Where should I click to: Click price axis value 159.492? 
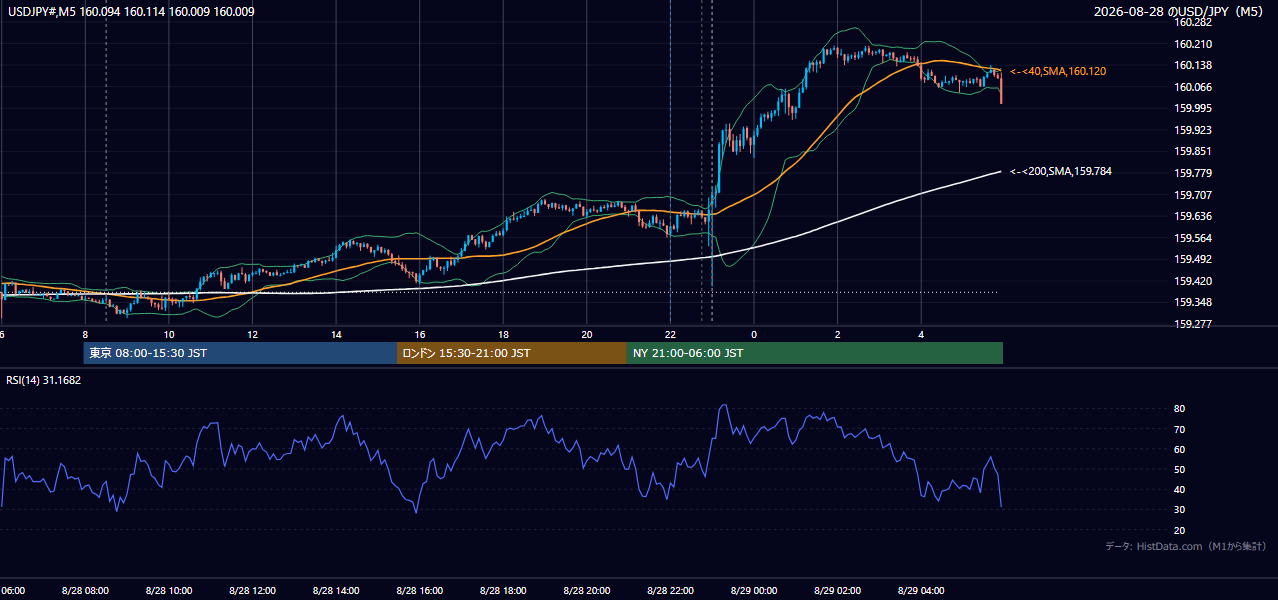click(x=1192, y=260)
